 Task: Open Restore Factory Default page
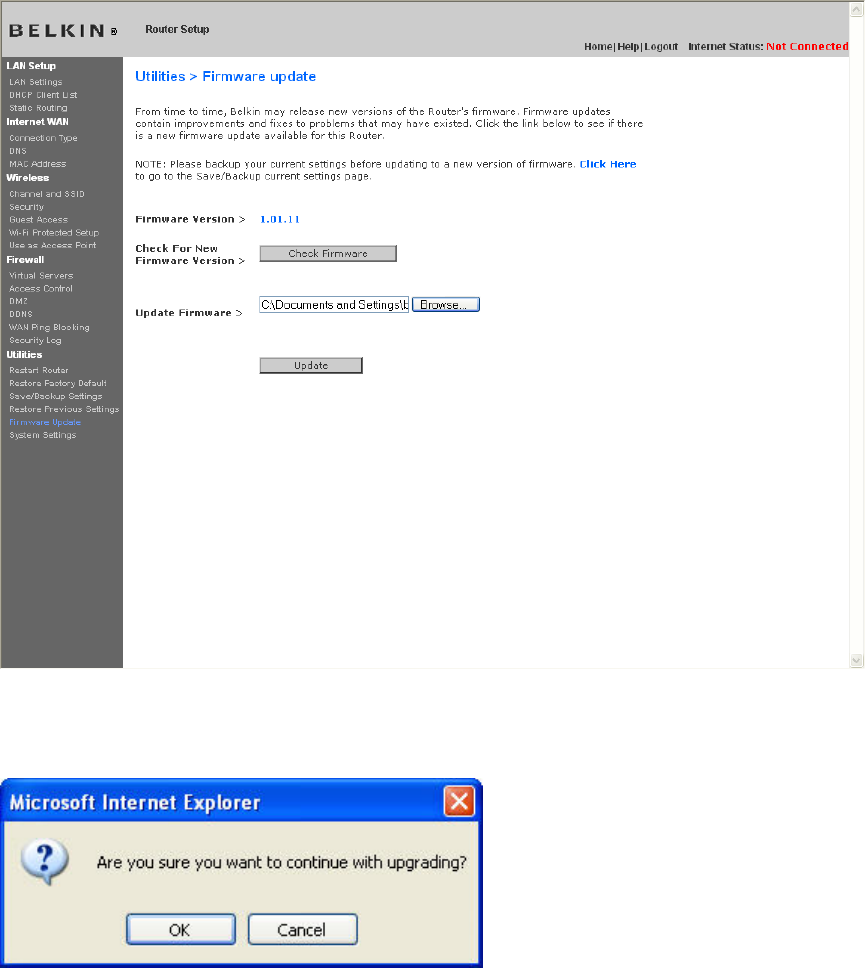click(58, 383)
